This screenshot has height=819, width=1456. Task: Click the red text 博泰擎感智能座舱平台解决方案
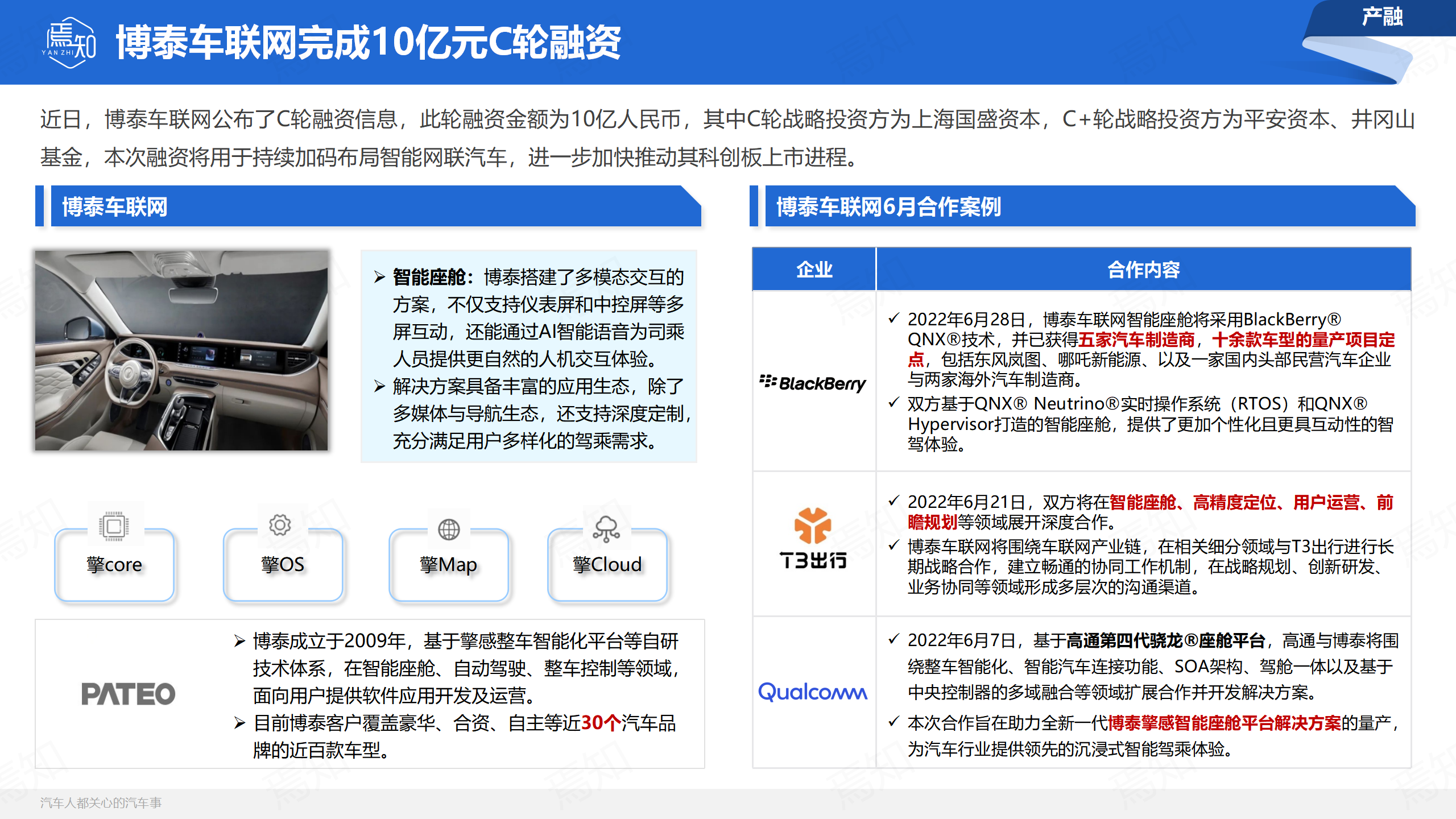pos(1224,723)
